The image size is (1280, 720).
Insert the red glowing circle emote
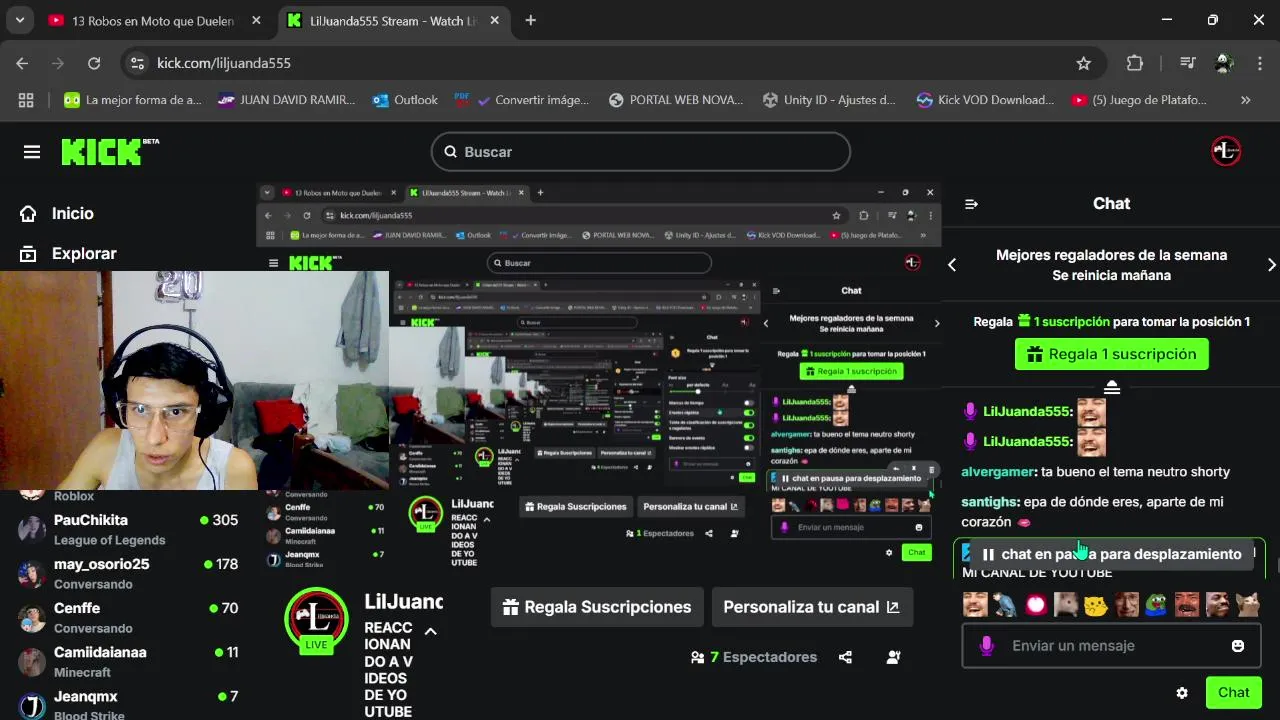click(x=1036, y=604)
